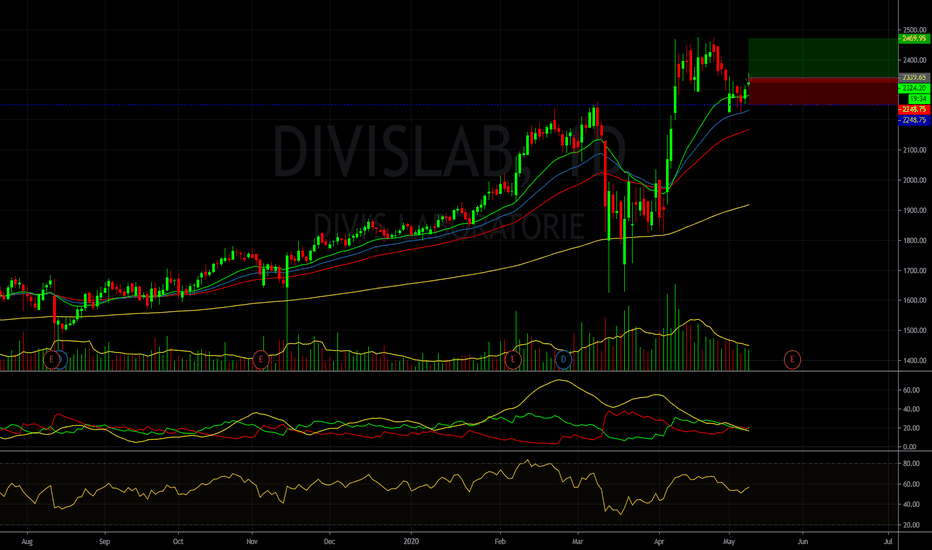The height and width of the screenshot is (550, 932).
Task: Click the 2469.95 target price label
Action: pyautogui.click(x=914, y=38)
